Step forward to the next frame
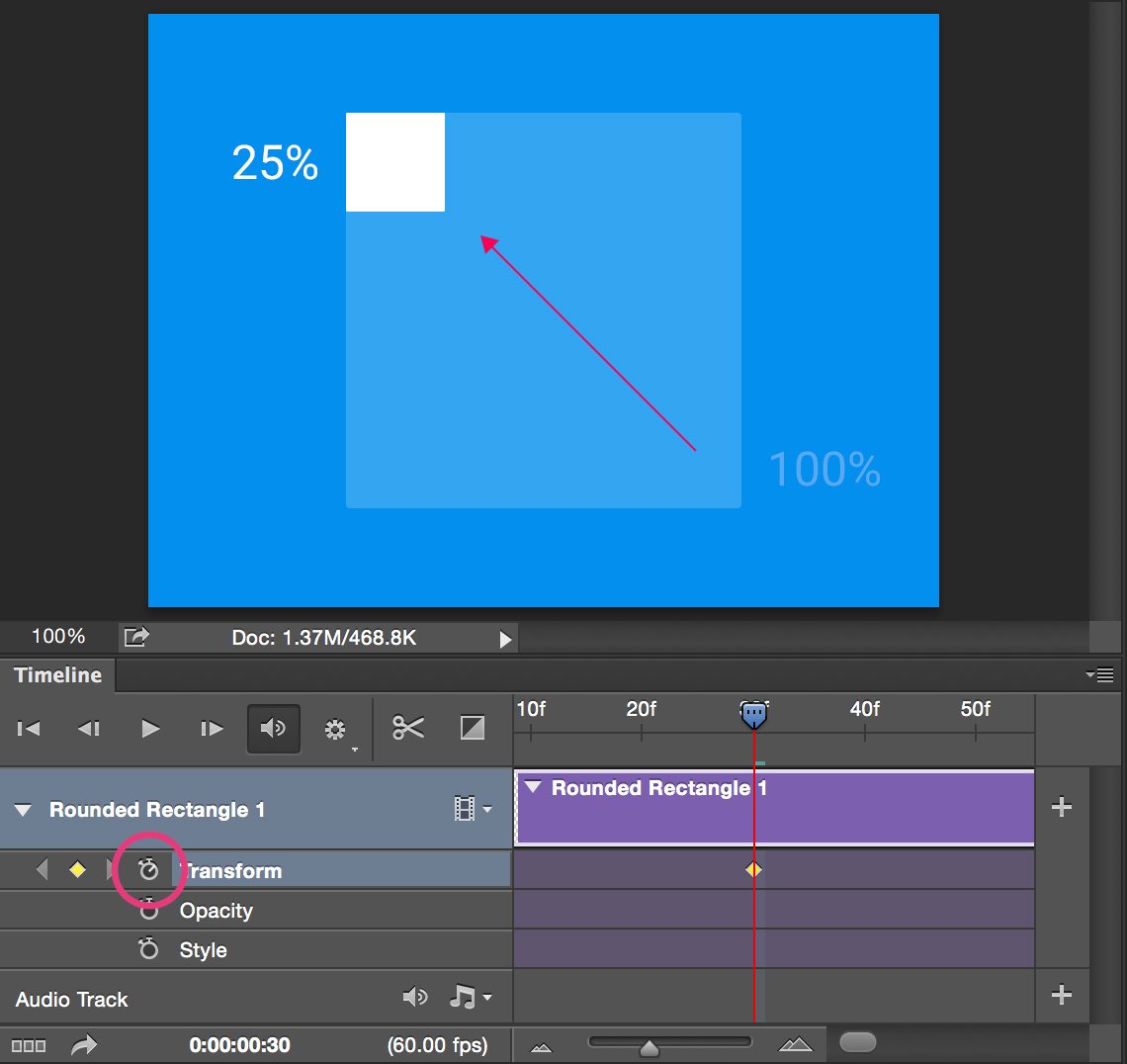This screenshot has width=1127, height=1064. click(212, 729)
